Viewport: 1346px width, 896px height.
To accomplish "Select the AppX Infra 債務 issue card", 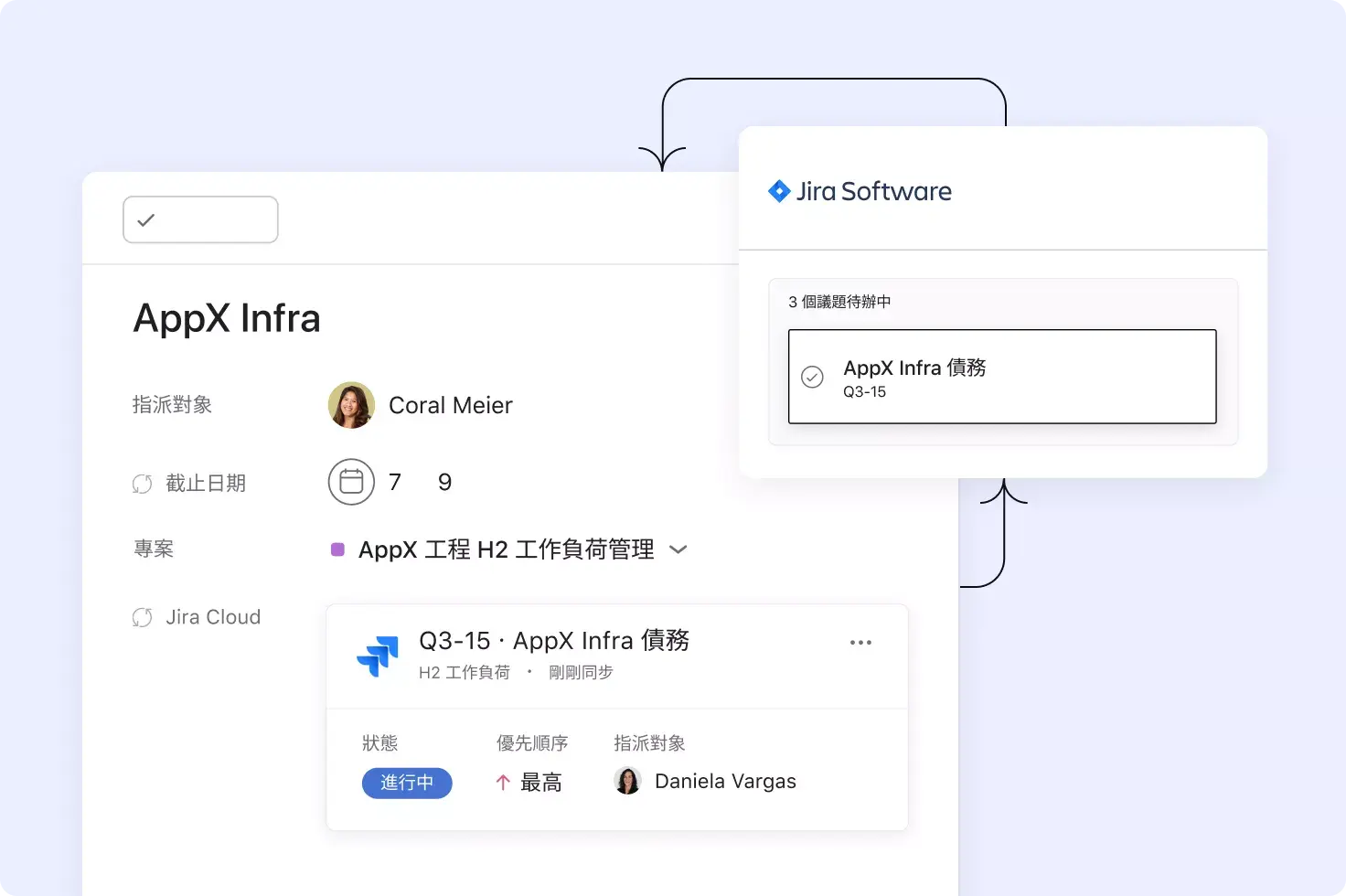I will coord(1002,377).
